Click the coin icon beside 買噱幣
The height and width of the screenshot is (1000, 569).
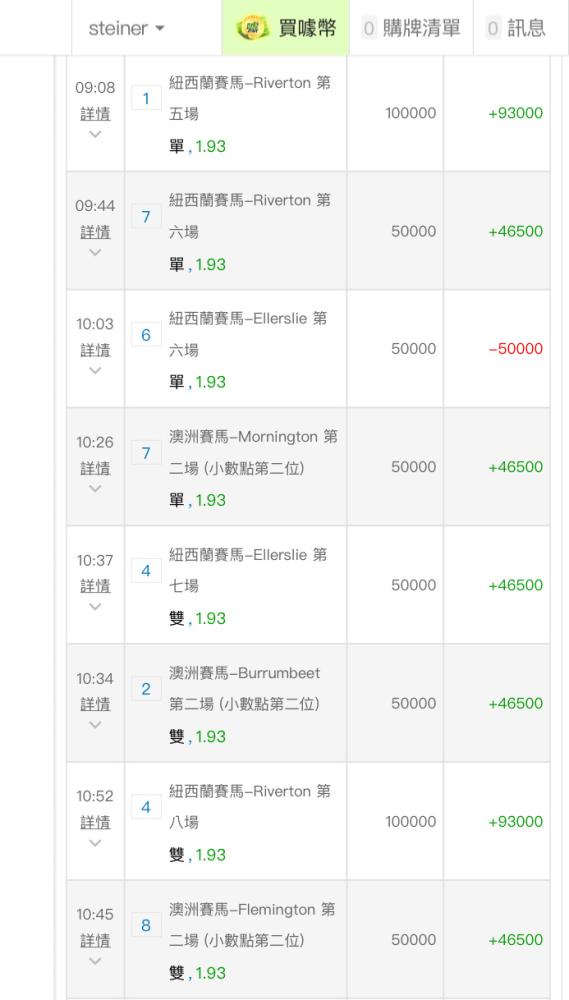(252, 28)
